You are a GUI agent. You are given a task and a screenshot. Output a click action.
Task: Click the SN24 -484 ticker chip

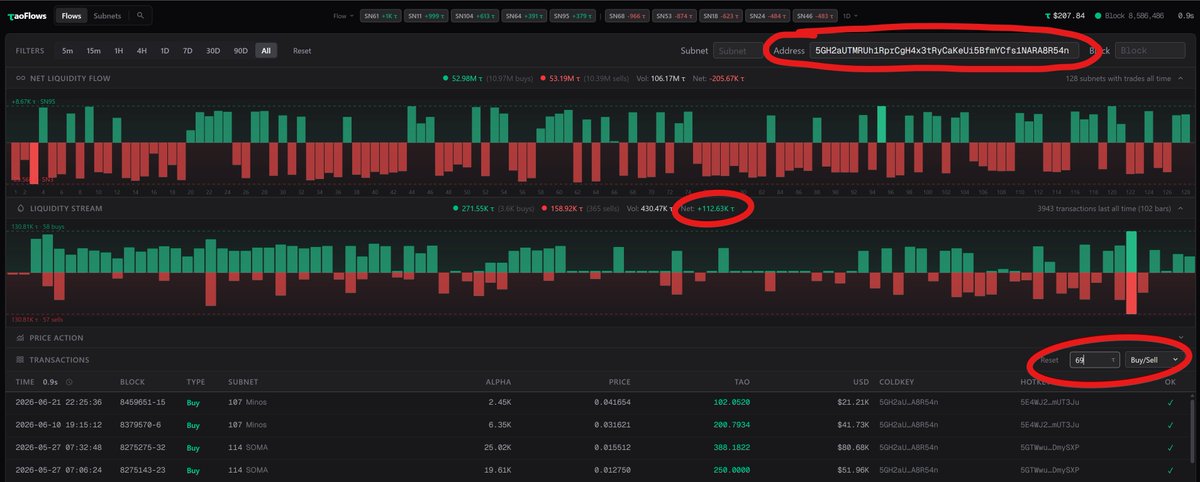(766, 17)
